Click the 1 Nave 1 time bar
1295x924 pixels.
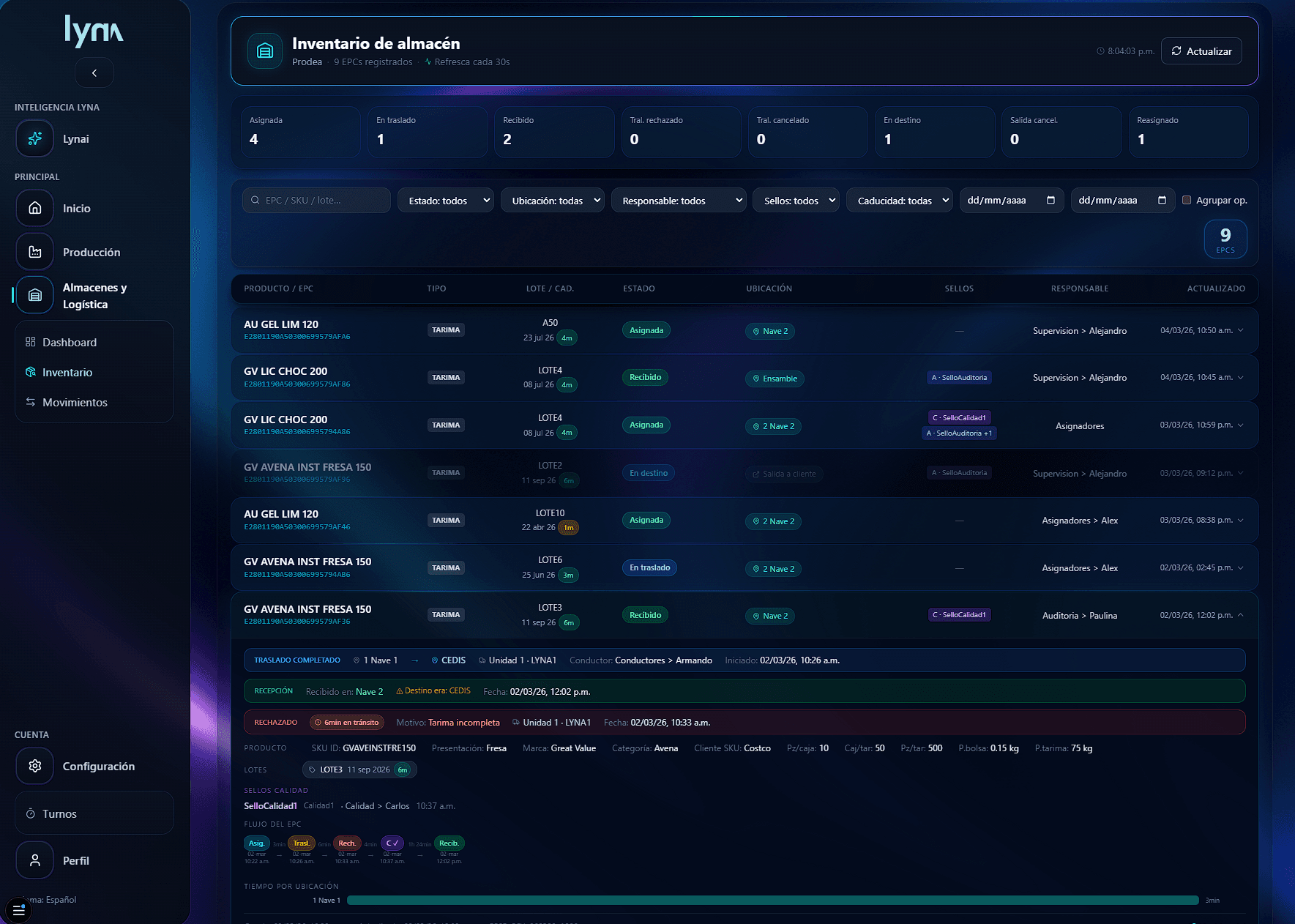click(772, 900)
